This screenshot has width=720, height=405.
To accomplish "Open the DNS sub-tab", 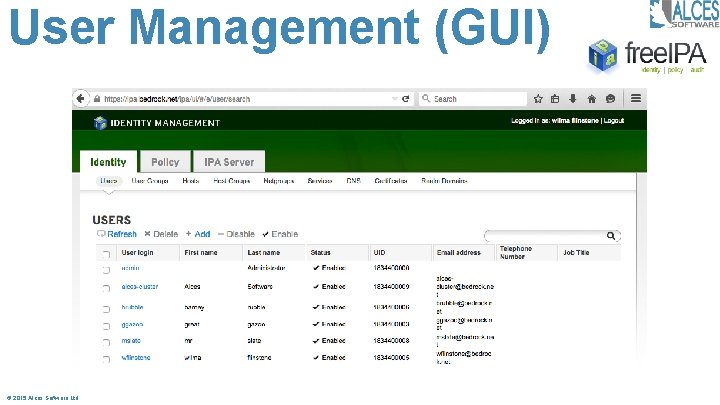I will tap(354, 181).
